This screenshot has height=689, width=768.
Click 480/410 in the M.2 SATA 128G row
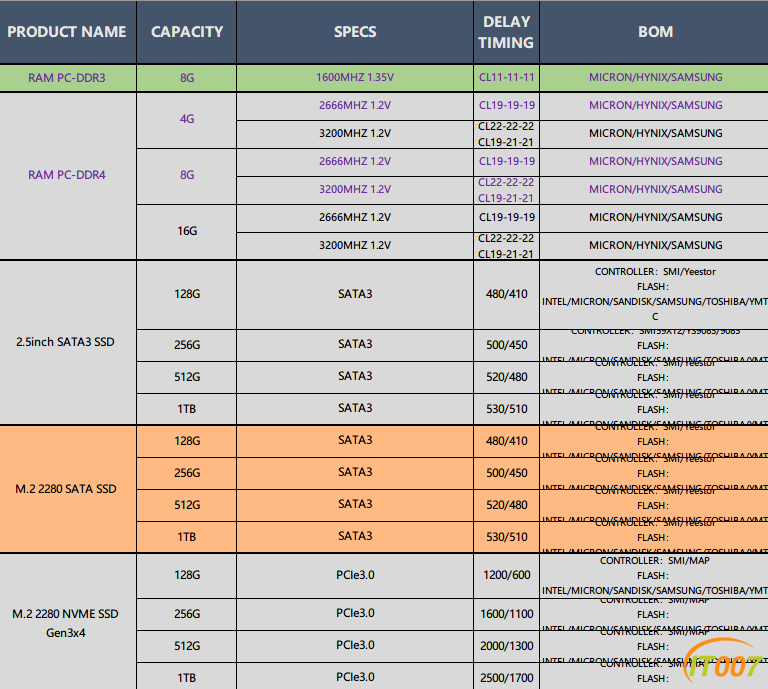[506, 441]
